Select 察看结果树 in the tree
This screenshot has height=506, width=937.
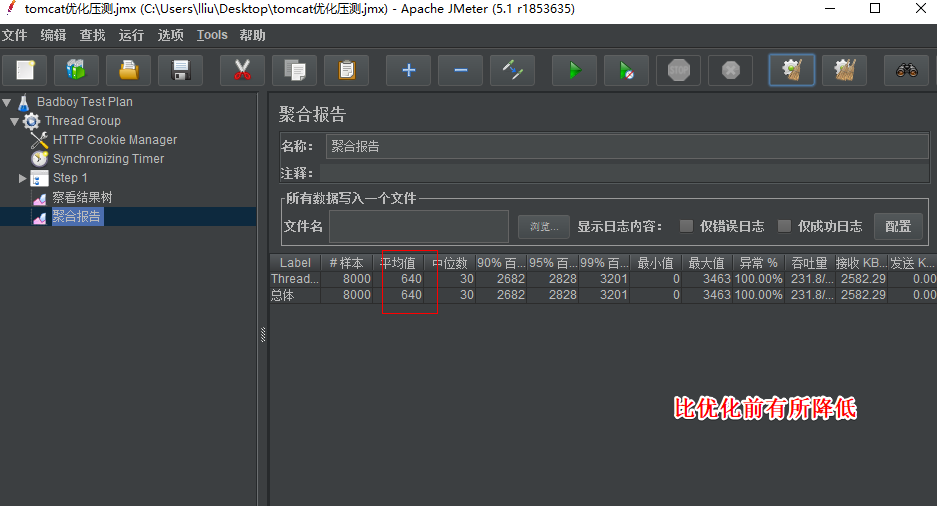click(82, 197)
